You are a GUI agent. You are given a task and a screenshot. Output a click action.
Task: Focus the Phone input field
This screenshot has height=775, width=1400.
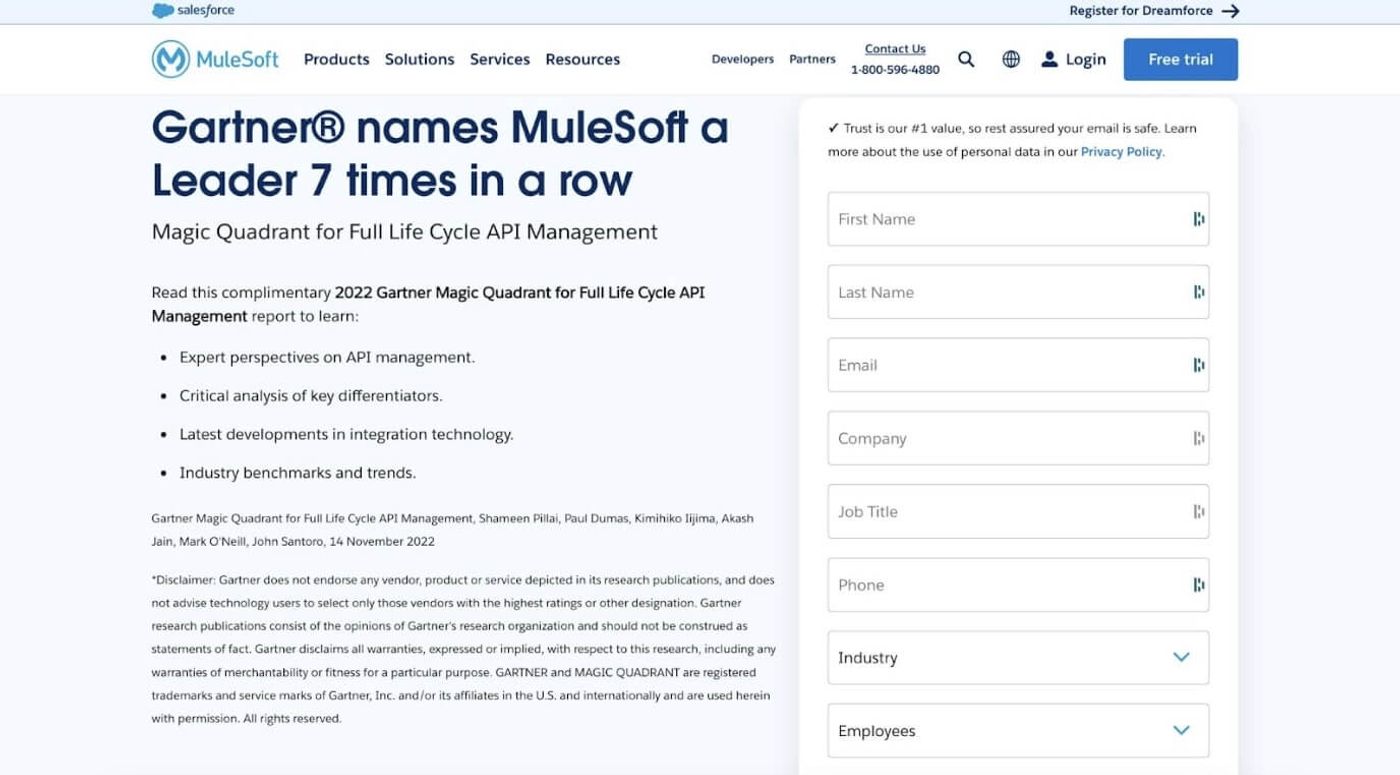pyautogui.click(x=1018, y=585)
